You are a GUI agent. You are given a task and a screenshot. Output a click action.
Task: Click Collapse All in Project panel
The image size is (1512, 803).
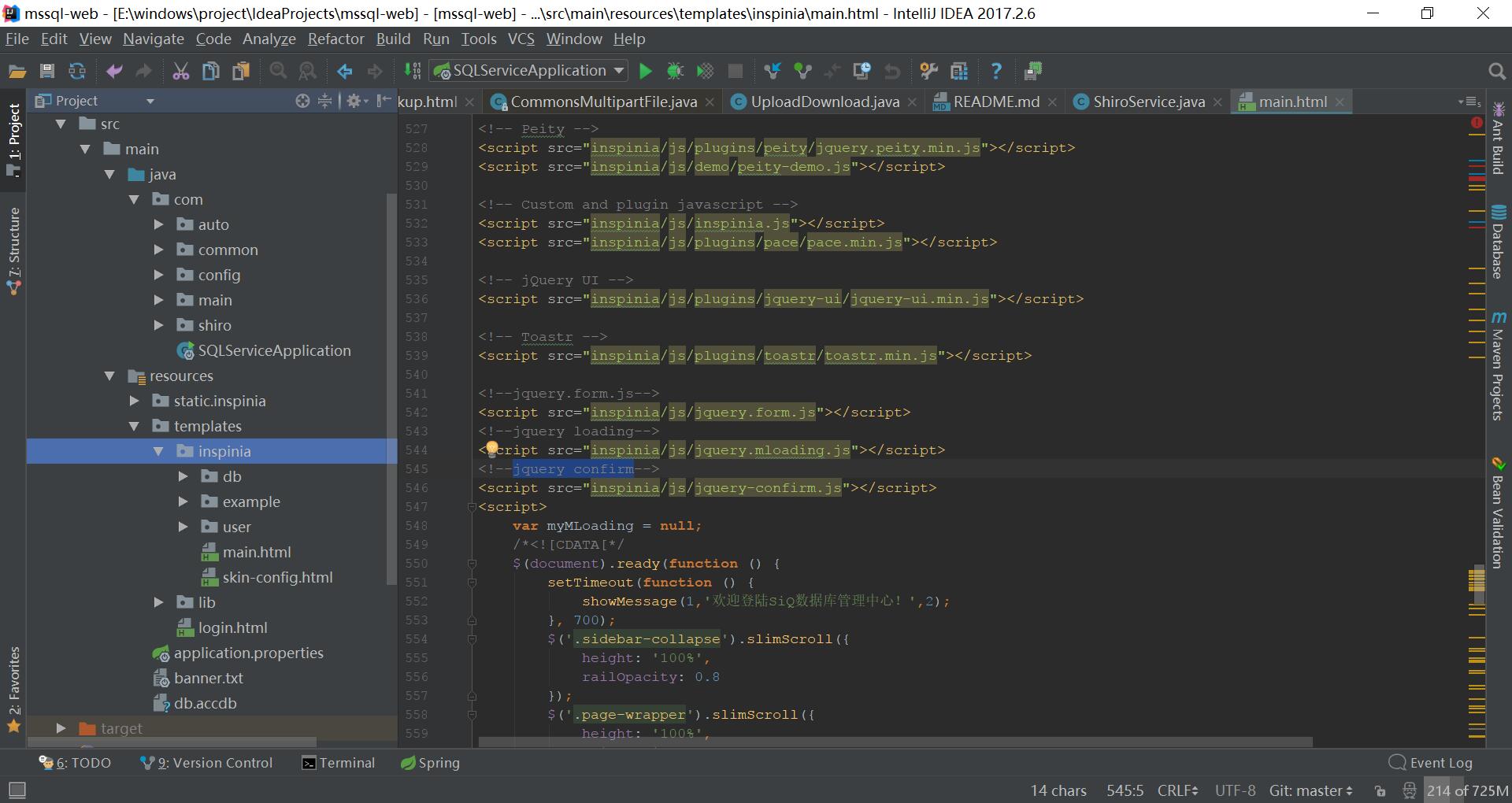324,101
